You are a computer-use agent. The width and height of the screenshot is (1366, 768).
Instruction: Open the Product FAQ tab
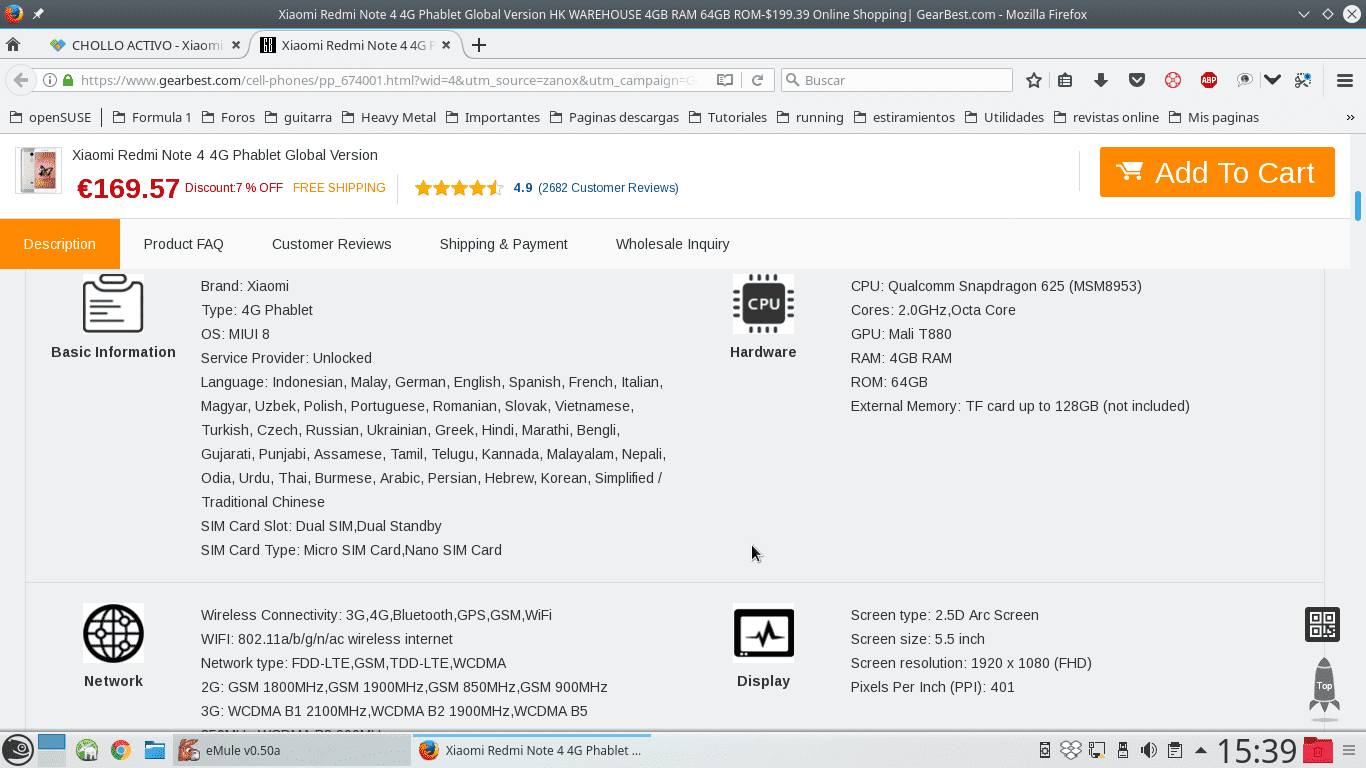tap(184, 244)
